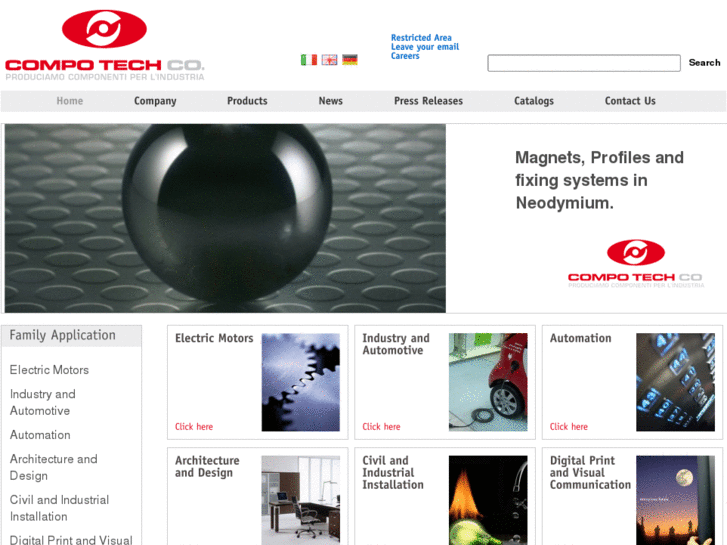The image size is (727, 545).
Task: Click the black sphere banner image
Action: pos(225,218)
